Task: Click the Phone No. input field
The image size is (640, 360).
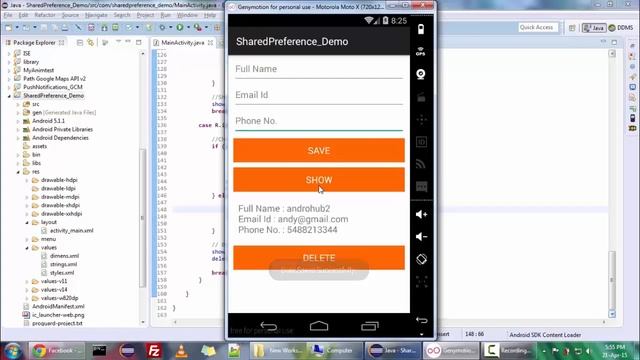Action: 319,122
